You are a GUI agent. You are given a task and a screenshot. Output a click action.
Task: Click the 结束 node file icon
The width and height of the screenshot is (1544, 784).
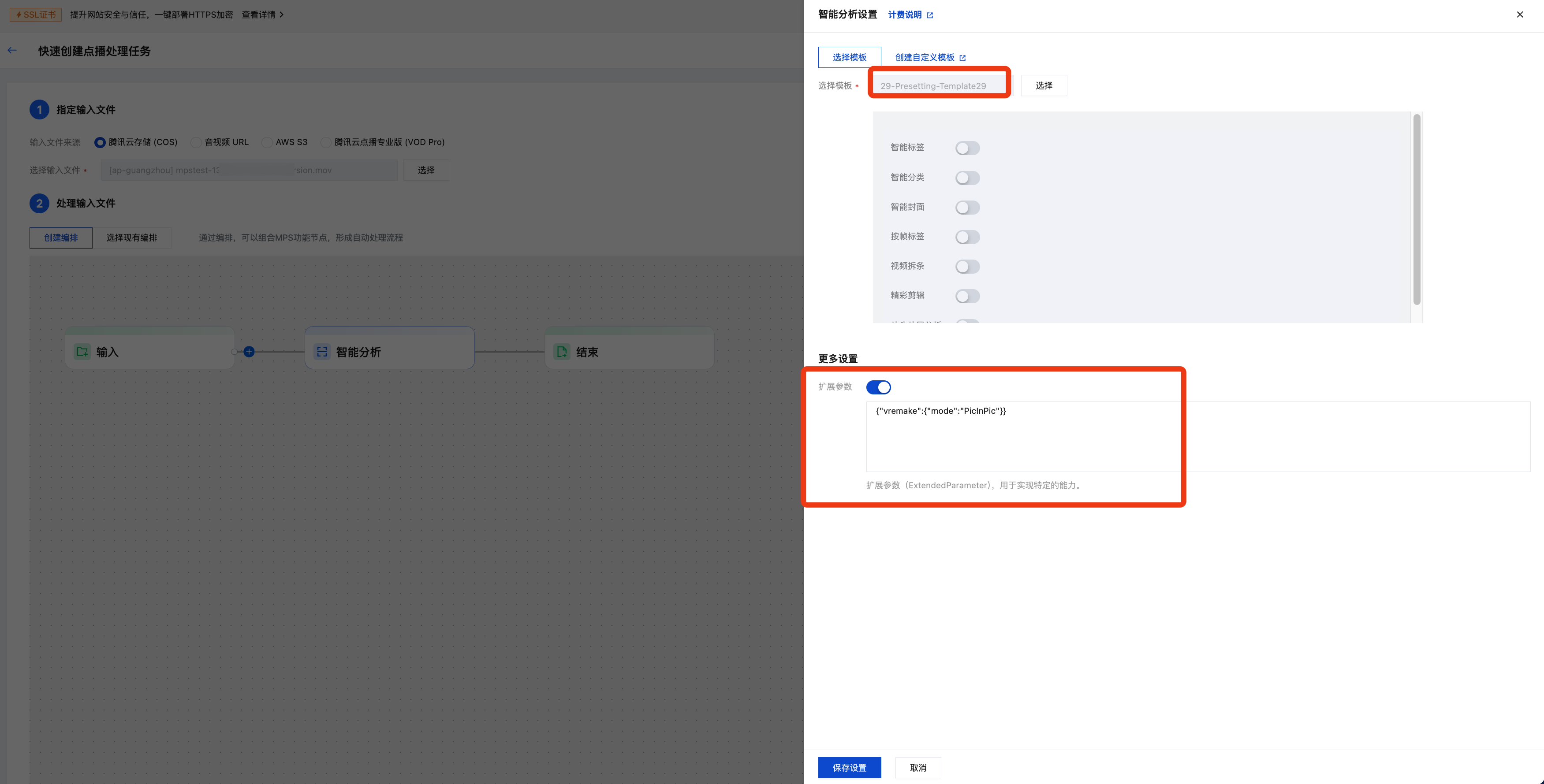point(562,352)
